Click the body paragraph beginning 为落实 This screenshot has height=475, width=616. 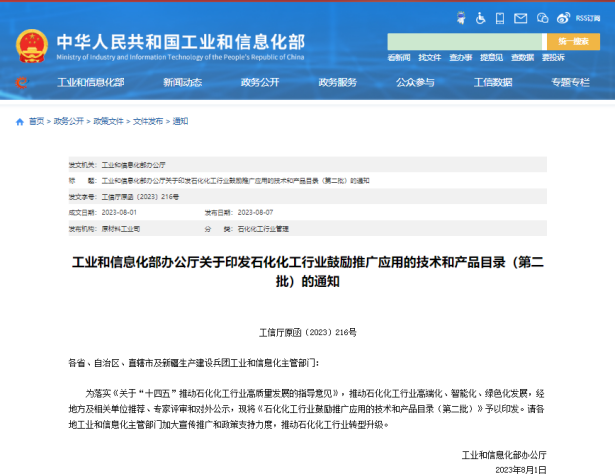[x=306, y=409]
